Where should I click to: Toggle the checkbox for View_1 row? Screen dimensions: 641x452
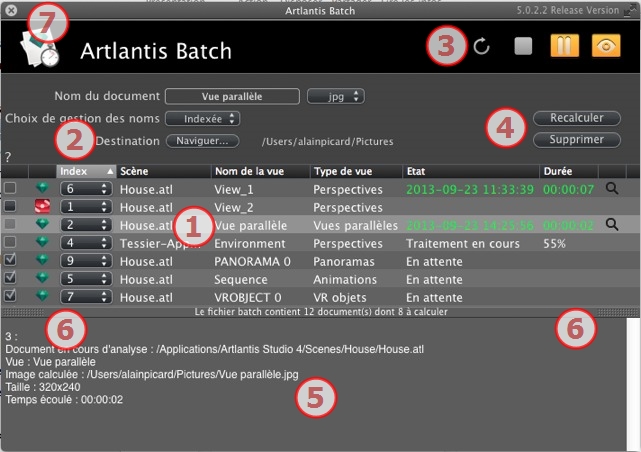point(10,188)
